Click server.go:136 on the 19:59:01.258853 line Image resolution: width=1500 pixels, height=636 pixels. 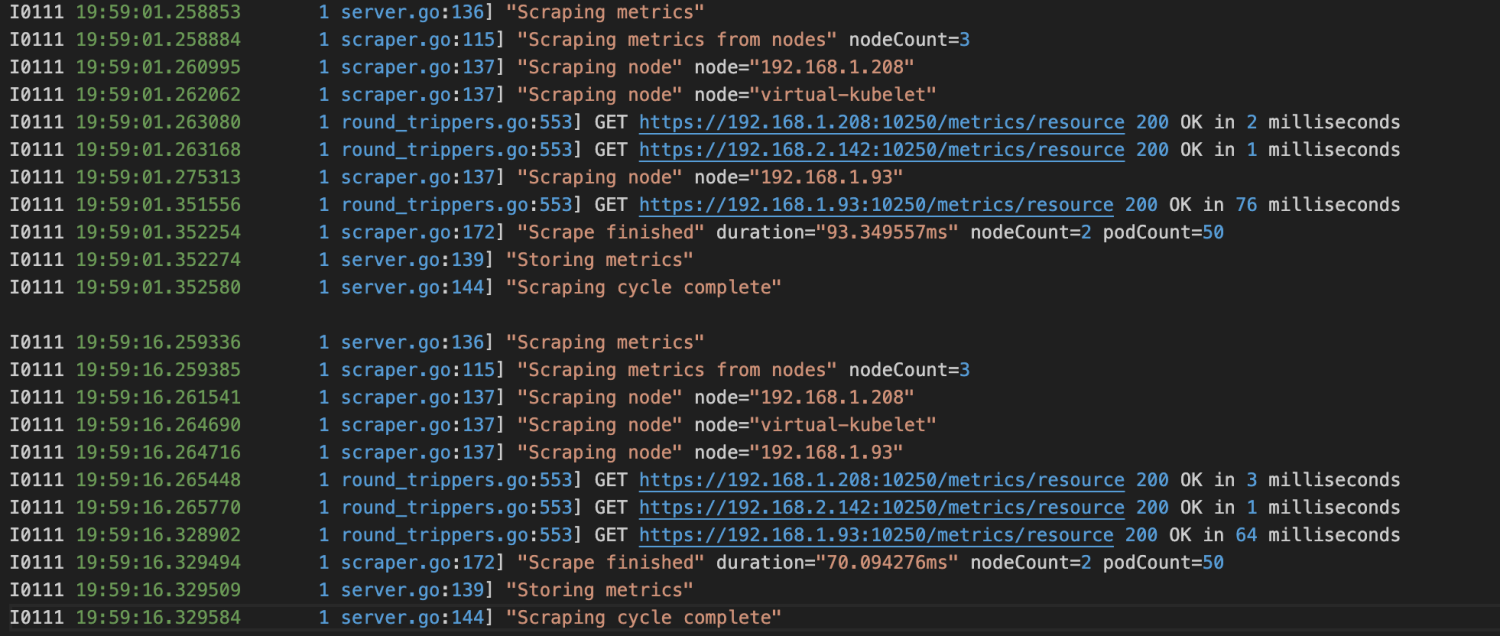point(413,12)
